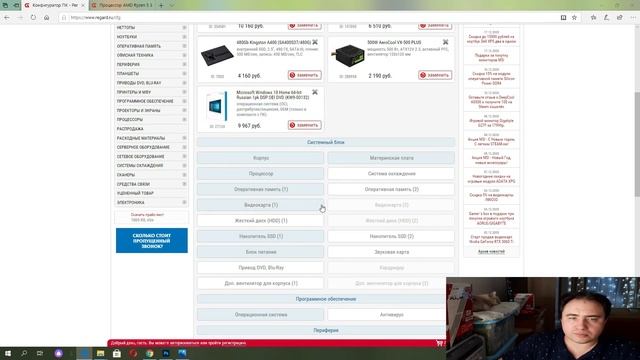
Task: Expand the Электроника category arrow
Action: click(184, 202)
